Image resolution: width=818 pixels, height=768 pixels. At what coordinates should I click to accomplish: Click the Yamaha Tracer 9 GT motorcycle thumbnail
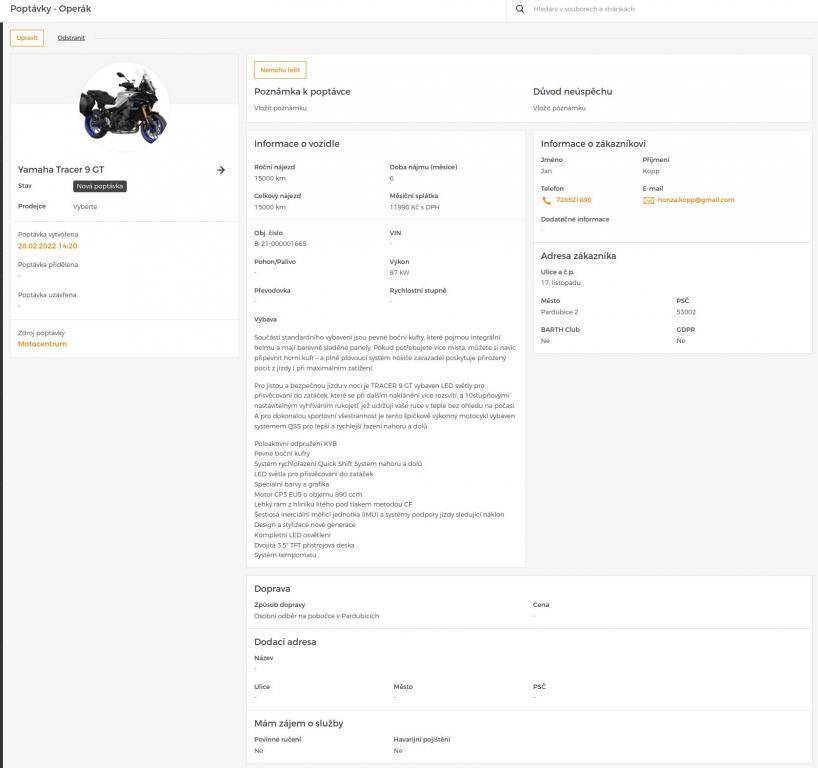[x=124, y=107]
